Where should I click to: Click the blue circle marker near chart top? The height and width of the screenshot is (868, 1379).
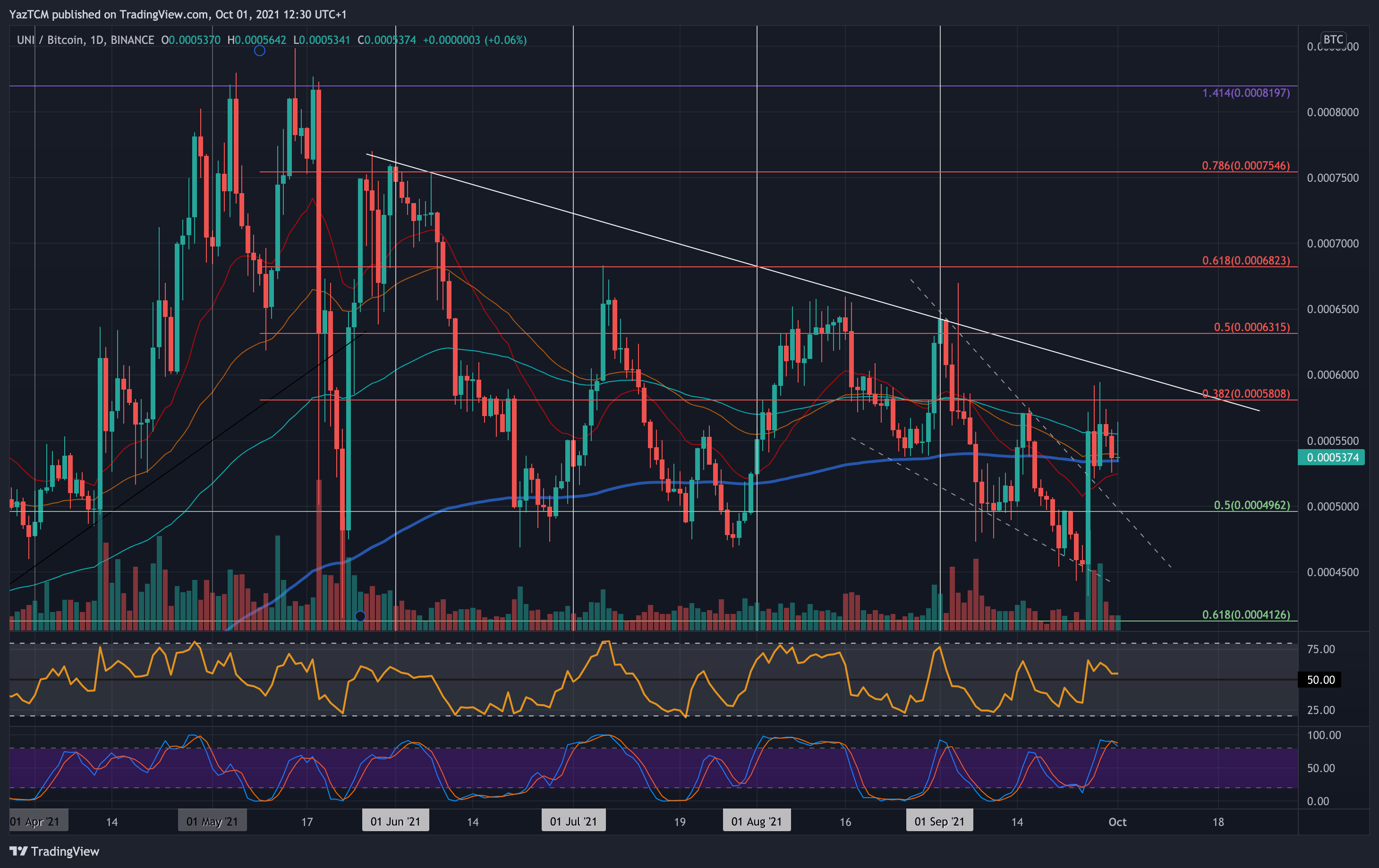coord(260,51)
